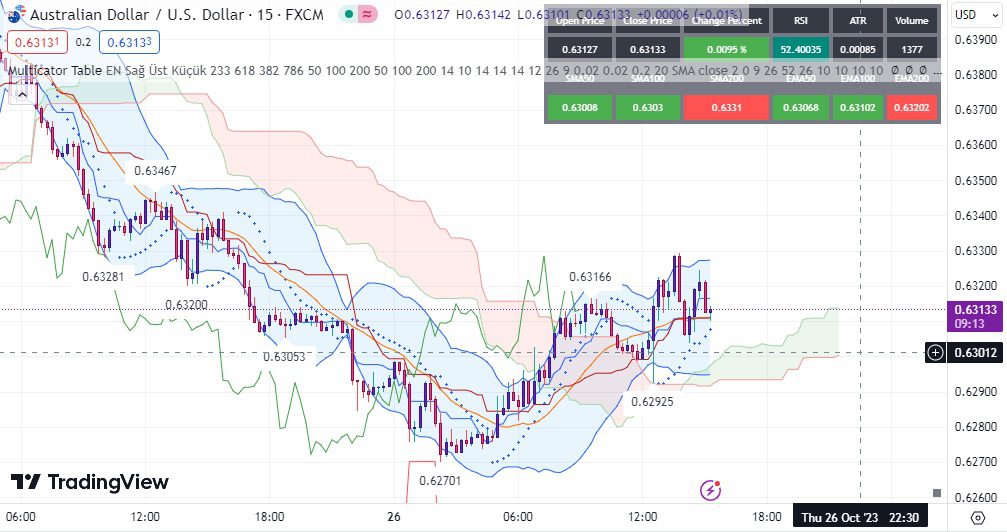Click the purple current price label with countdown 09:13
The height and width of the screenshot is (532, 1007).
[974, 316]
